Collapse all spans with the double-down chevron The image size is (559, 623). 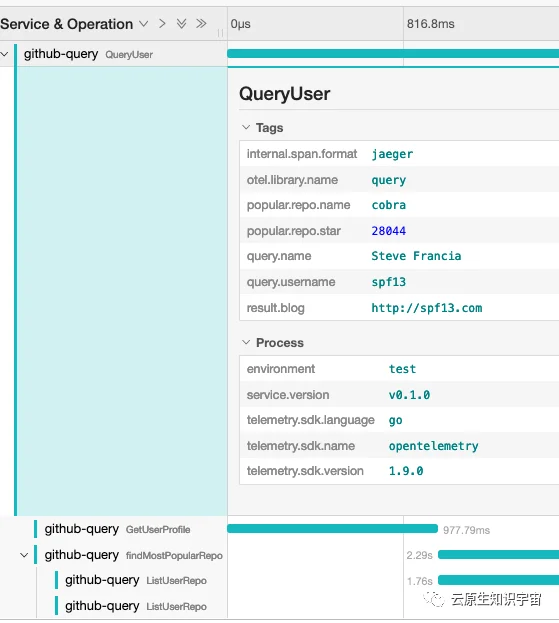(182, 24)
